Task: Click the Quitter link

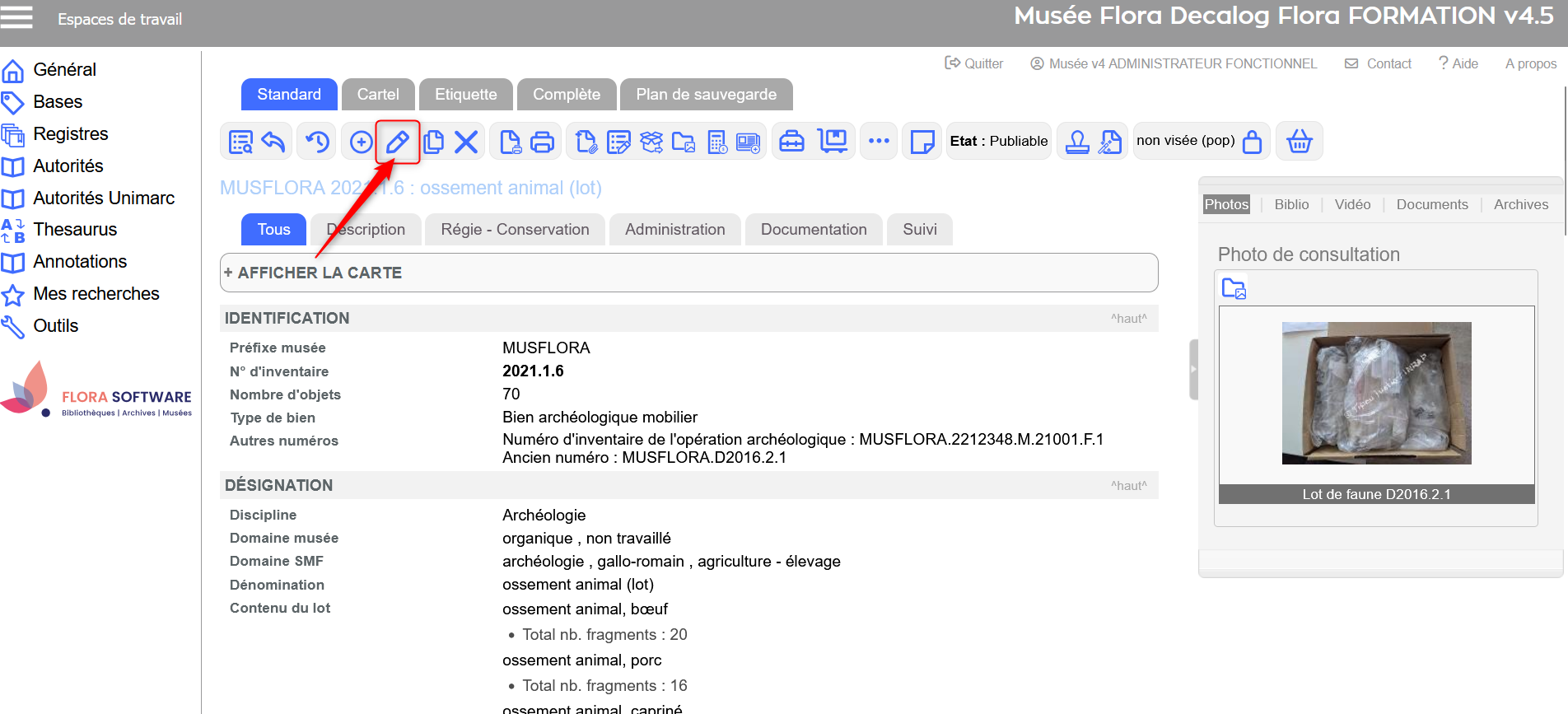Action: pos(974,63)
